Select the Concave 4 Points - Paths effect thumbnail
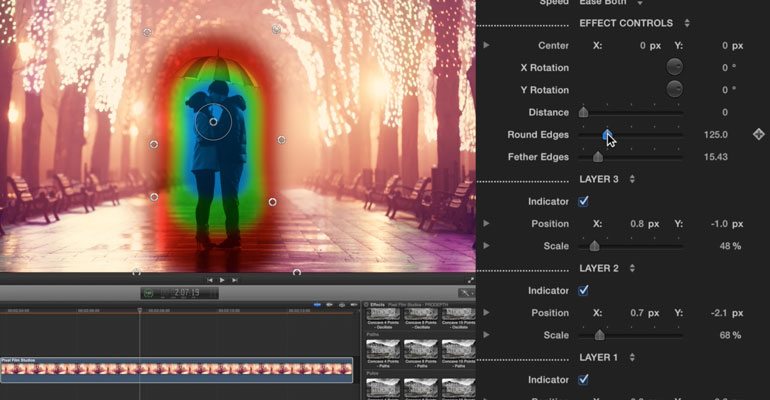The height and width of the screenshot is (400, 770). tap(383, 349)
